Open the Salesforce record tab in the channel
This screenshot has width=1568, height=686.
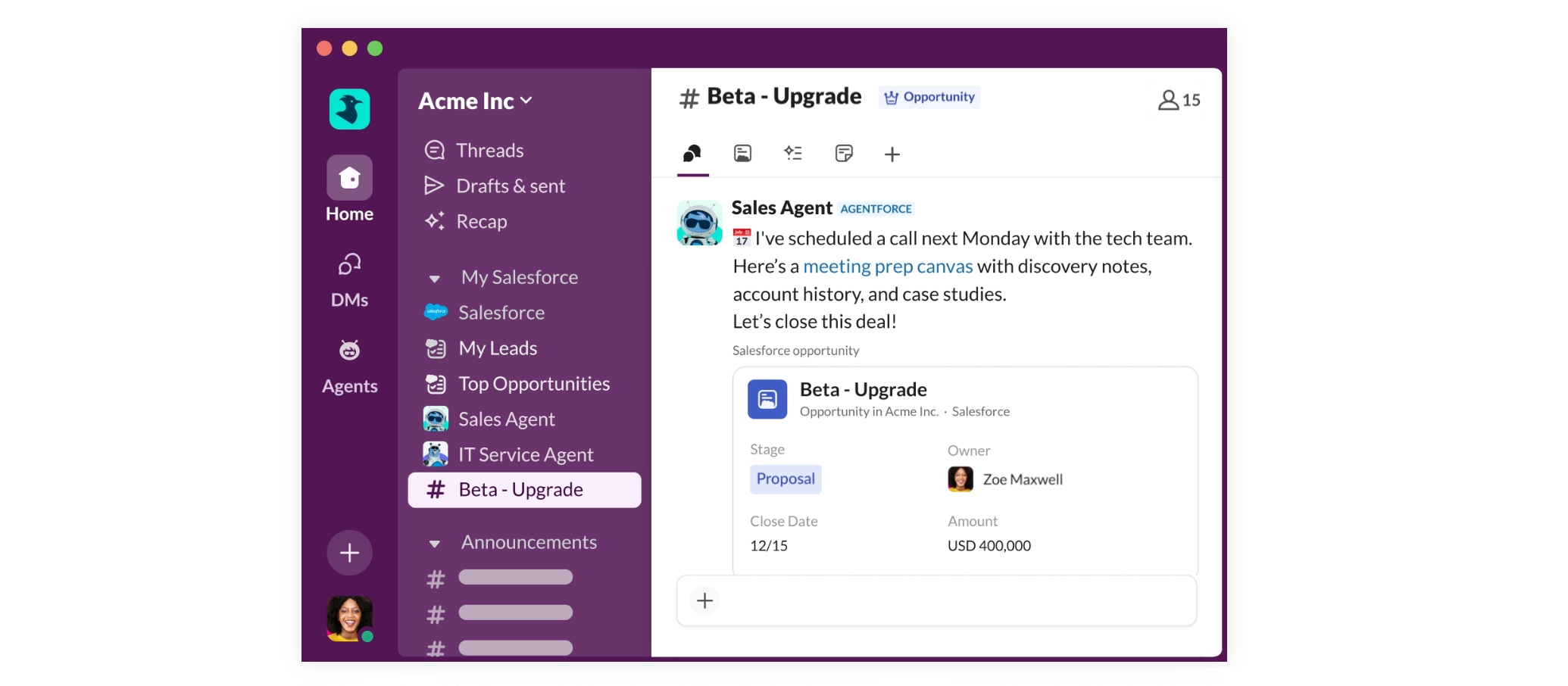click(x=742, y=154)
